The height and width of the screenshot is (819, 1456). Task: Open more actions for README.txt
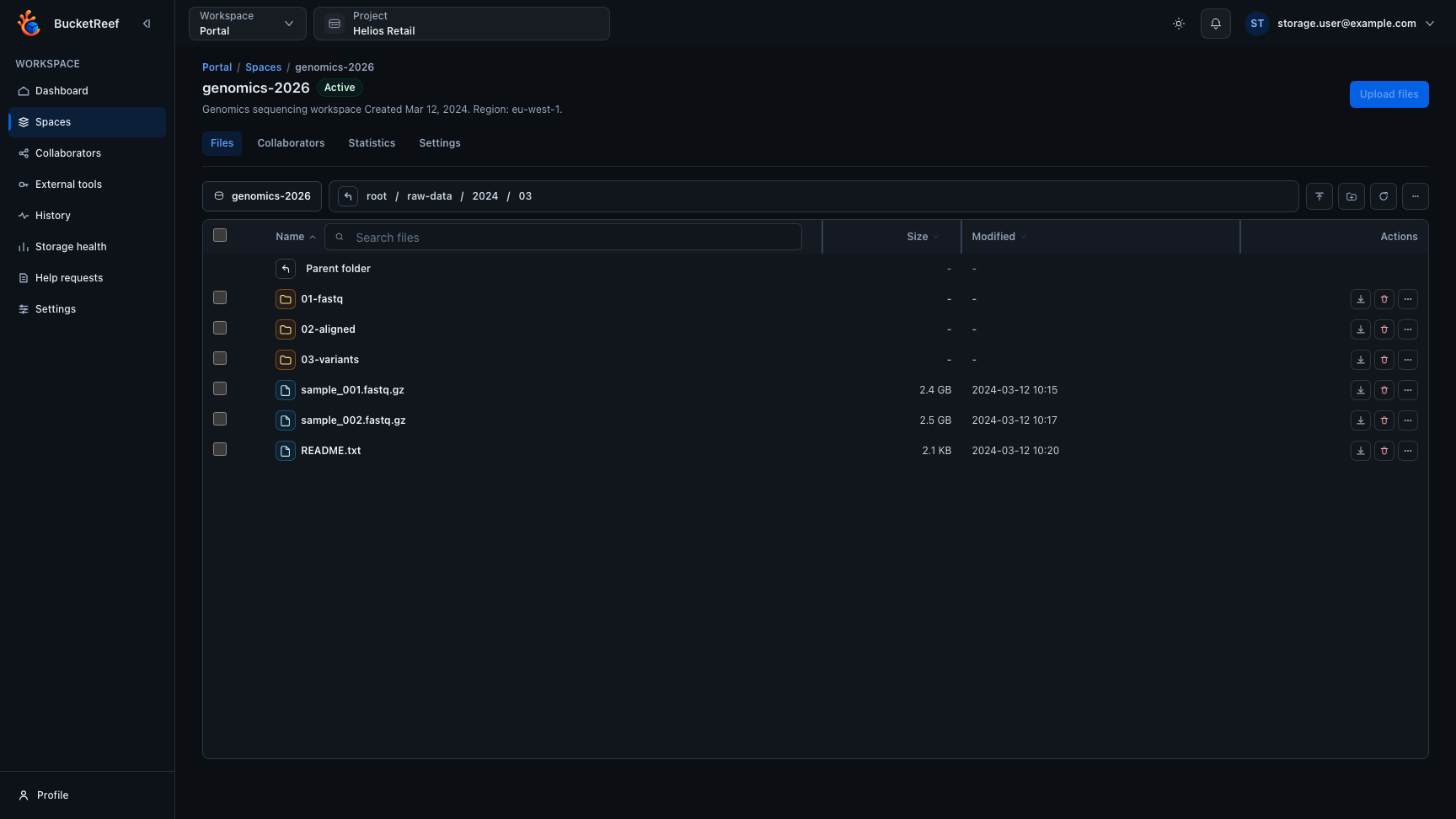click(x=1408, y=451)
